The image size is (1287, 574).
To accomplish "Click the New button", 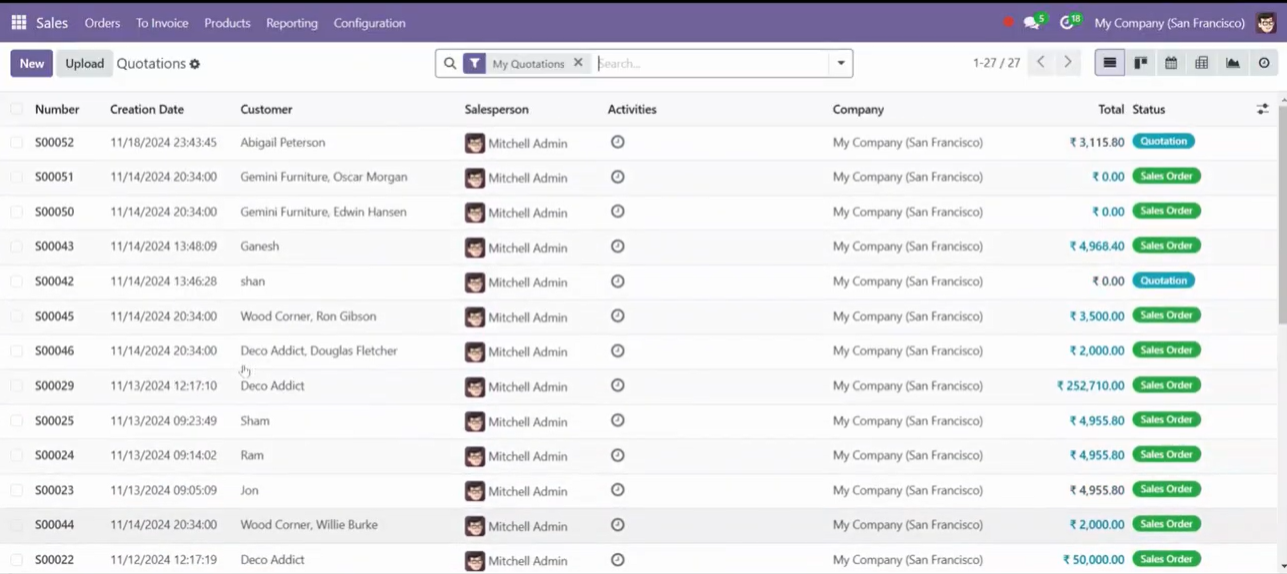I will coord(32,63).
